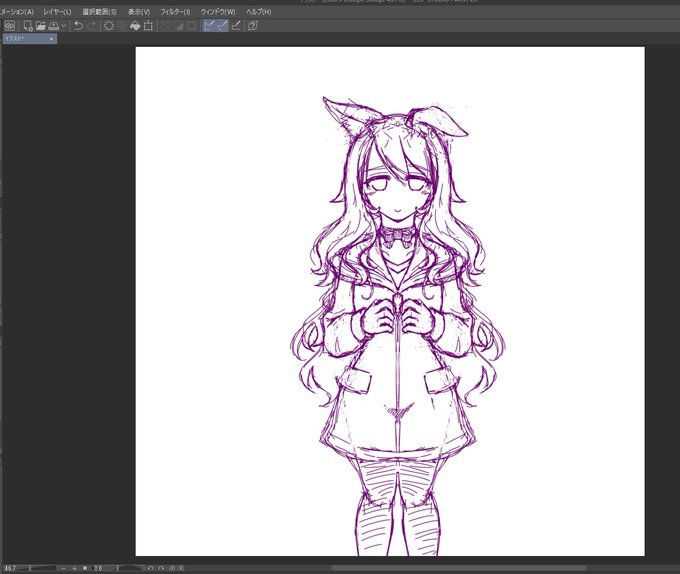
Task: Redo the undone action
Action: click(91, 26)
